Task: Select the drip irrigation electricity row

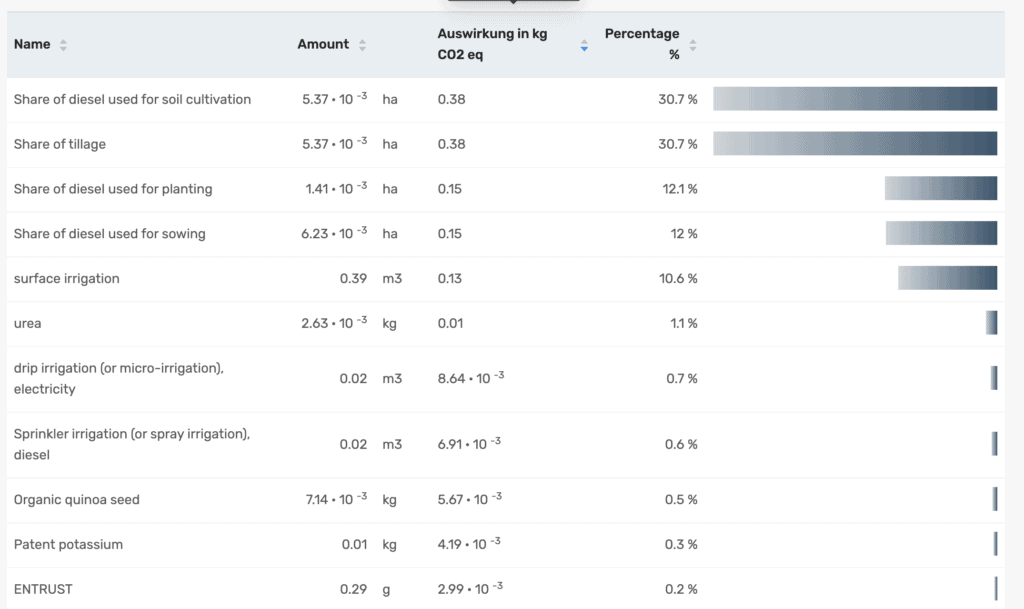Action: coord(118,378)
